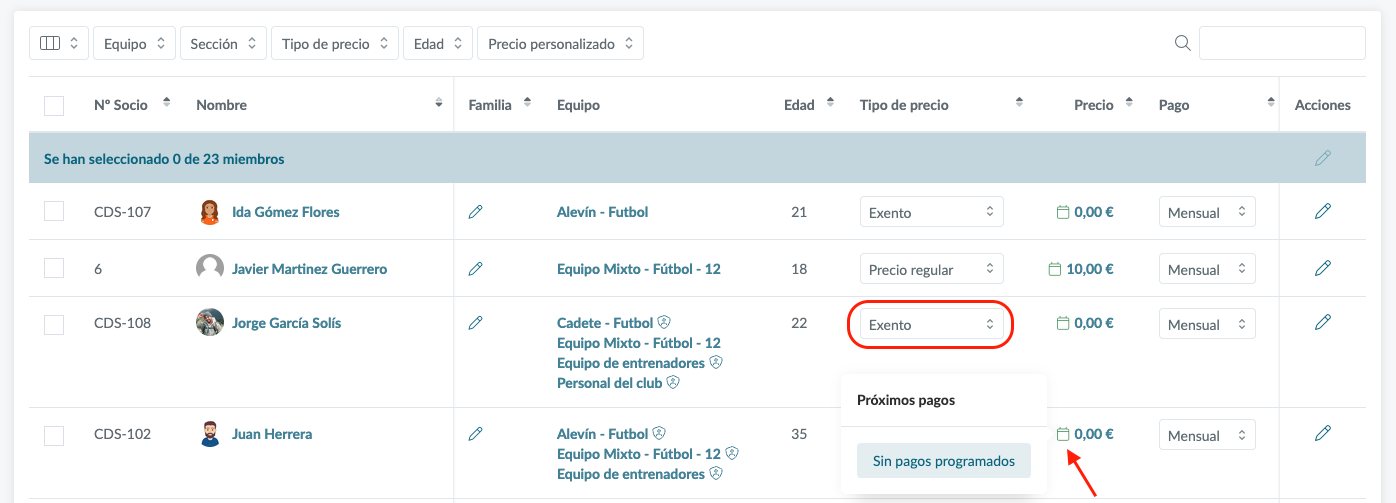Click the search text field
1396x503 pixels.
pyautogui.click(x=1281, y=43)
